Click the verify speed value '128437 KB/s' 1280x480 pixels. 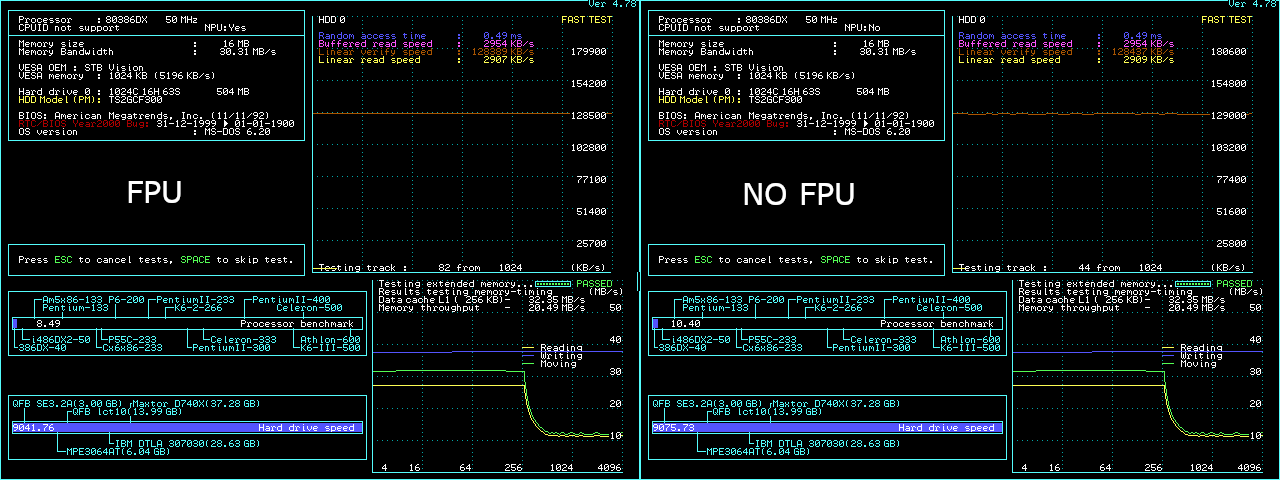[x=1144, y=52]
